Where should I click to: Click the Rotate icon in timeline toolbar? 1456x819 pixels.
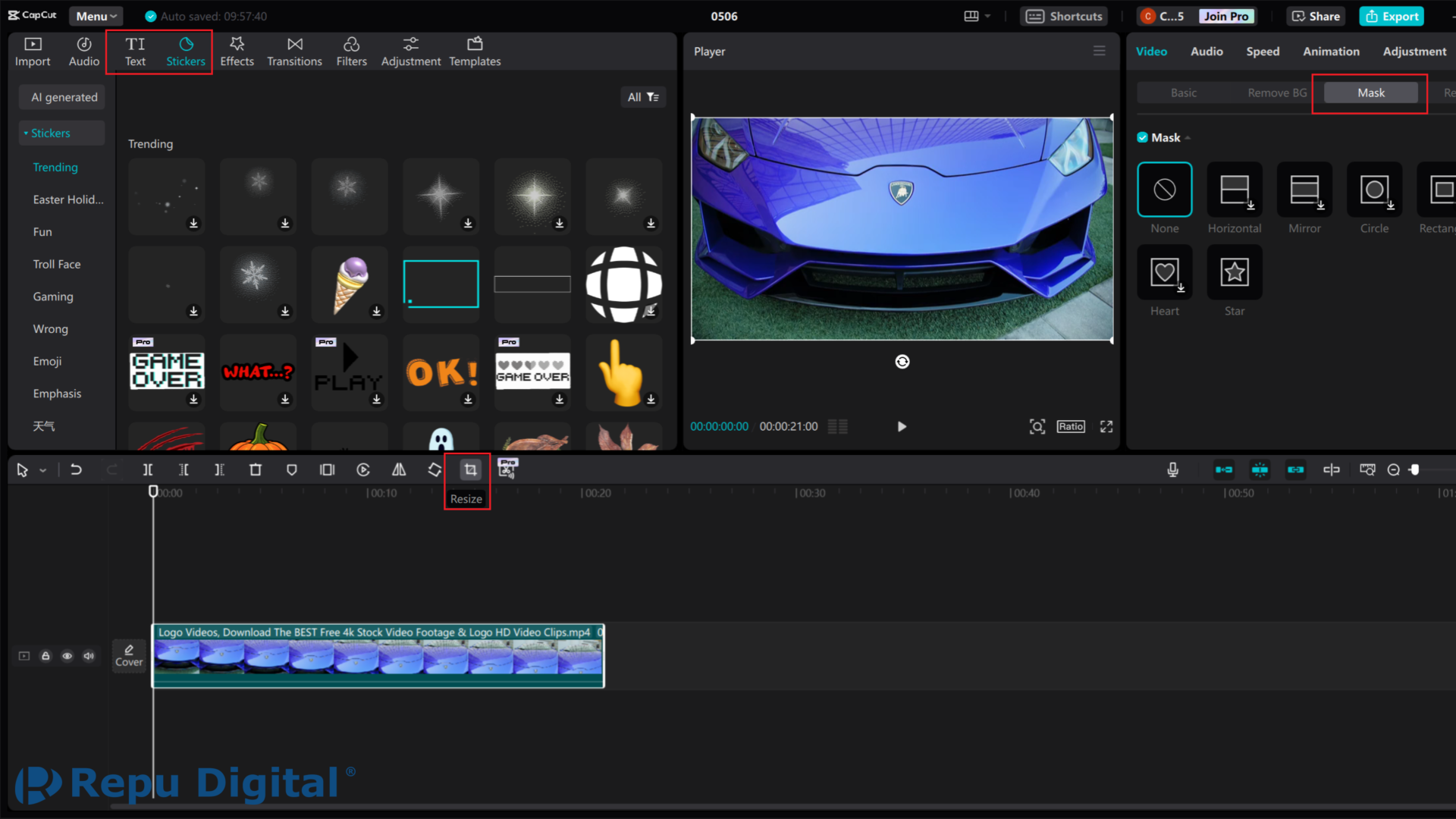[435, 470]
